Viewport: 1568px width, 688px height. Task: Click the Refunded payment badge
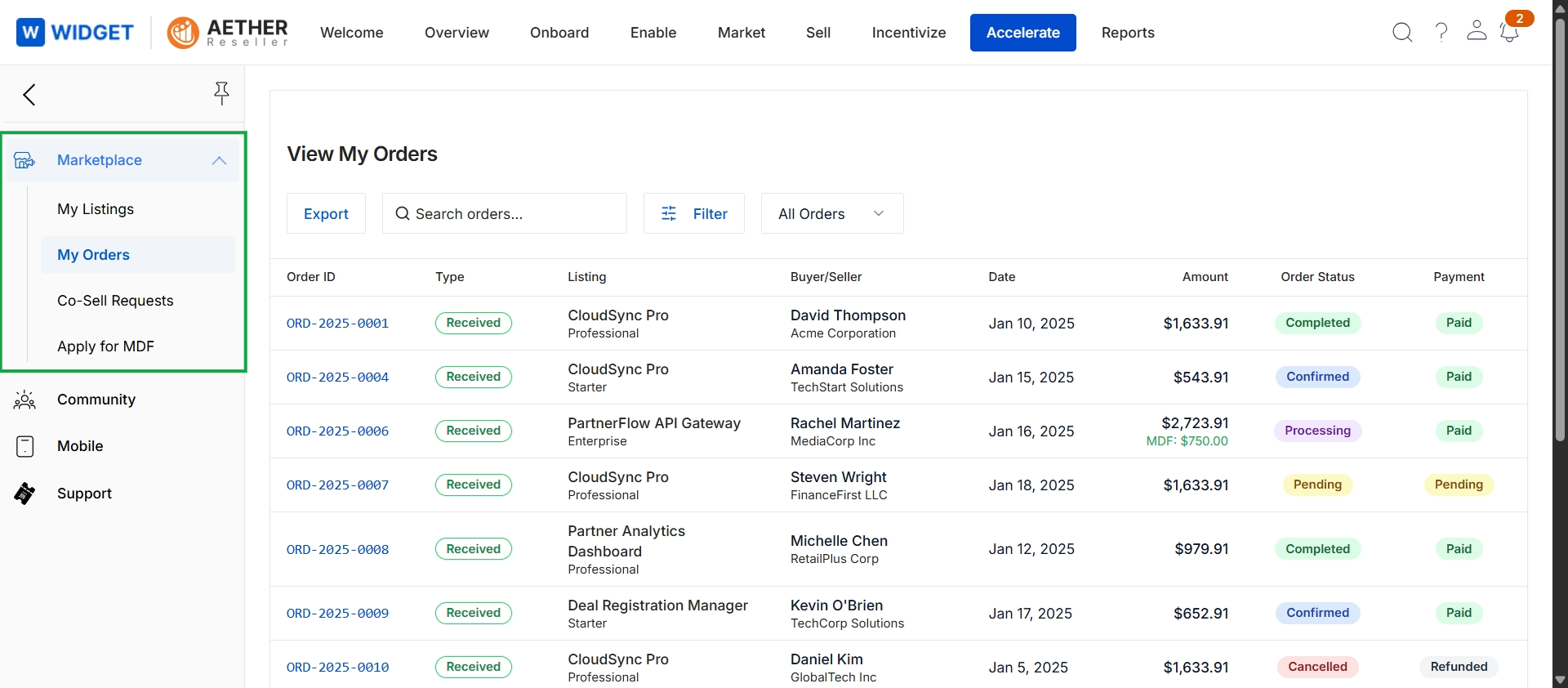click(x=1459, y=667)
